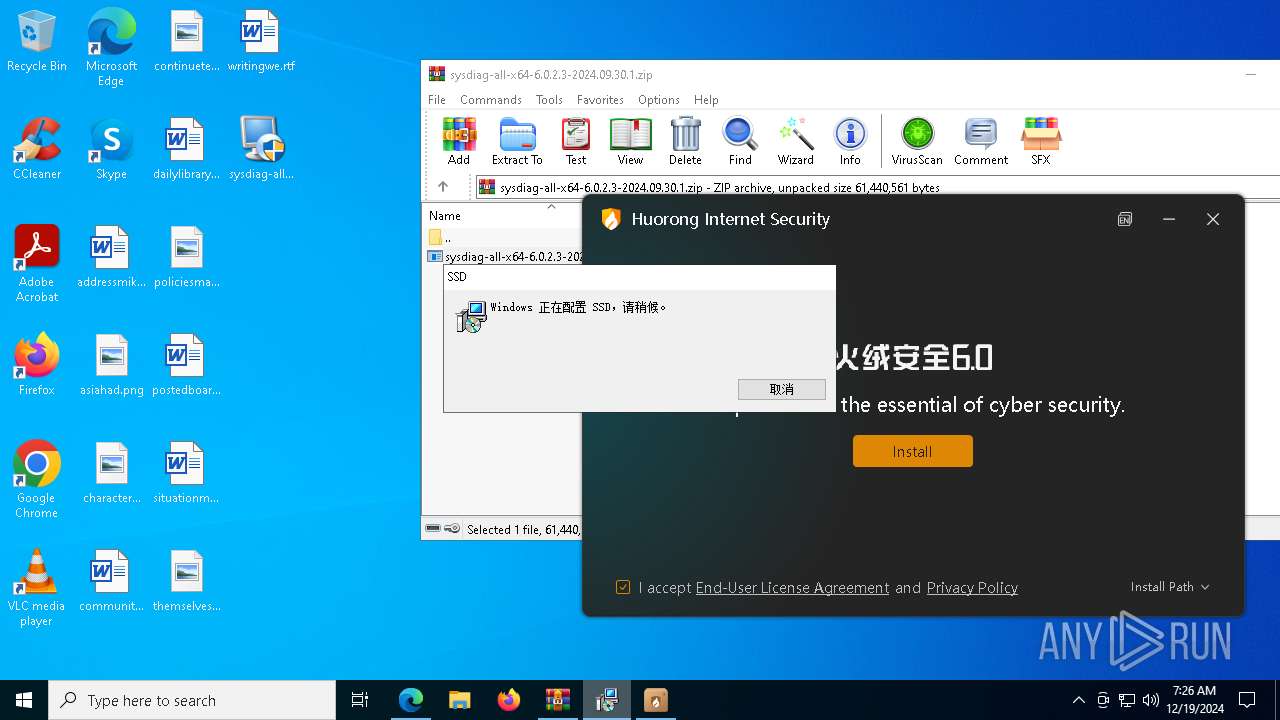This screenshot has height=720, width=1280.
Task: Expand the Install Path dropdown
Action: coord(1170,587)
